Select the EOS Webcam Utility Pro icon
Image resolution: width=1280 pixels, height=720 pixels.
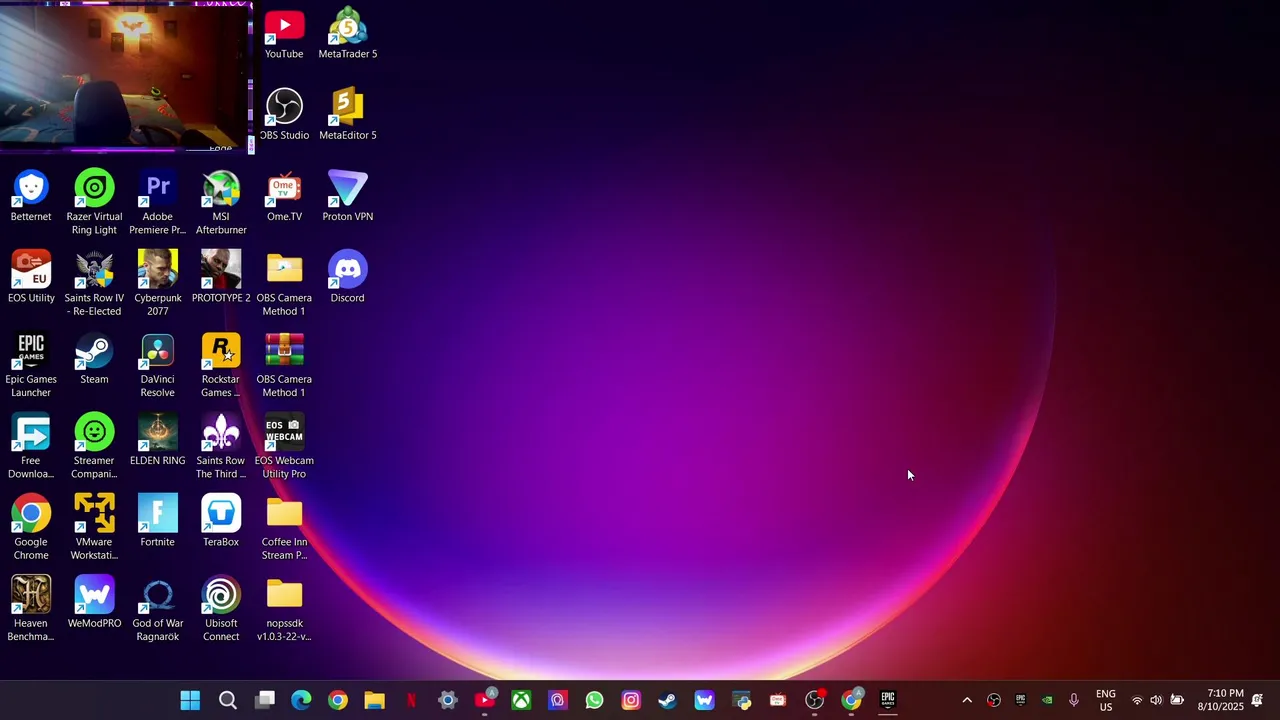coord(284,446)
